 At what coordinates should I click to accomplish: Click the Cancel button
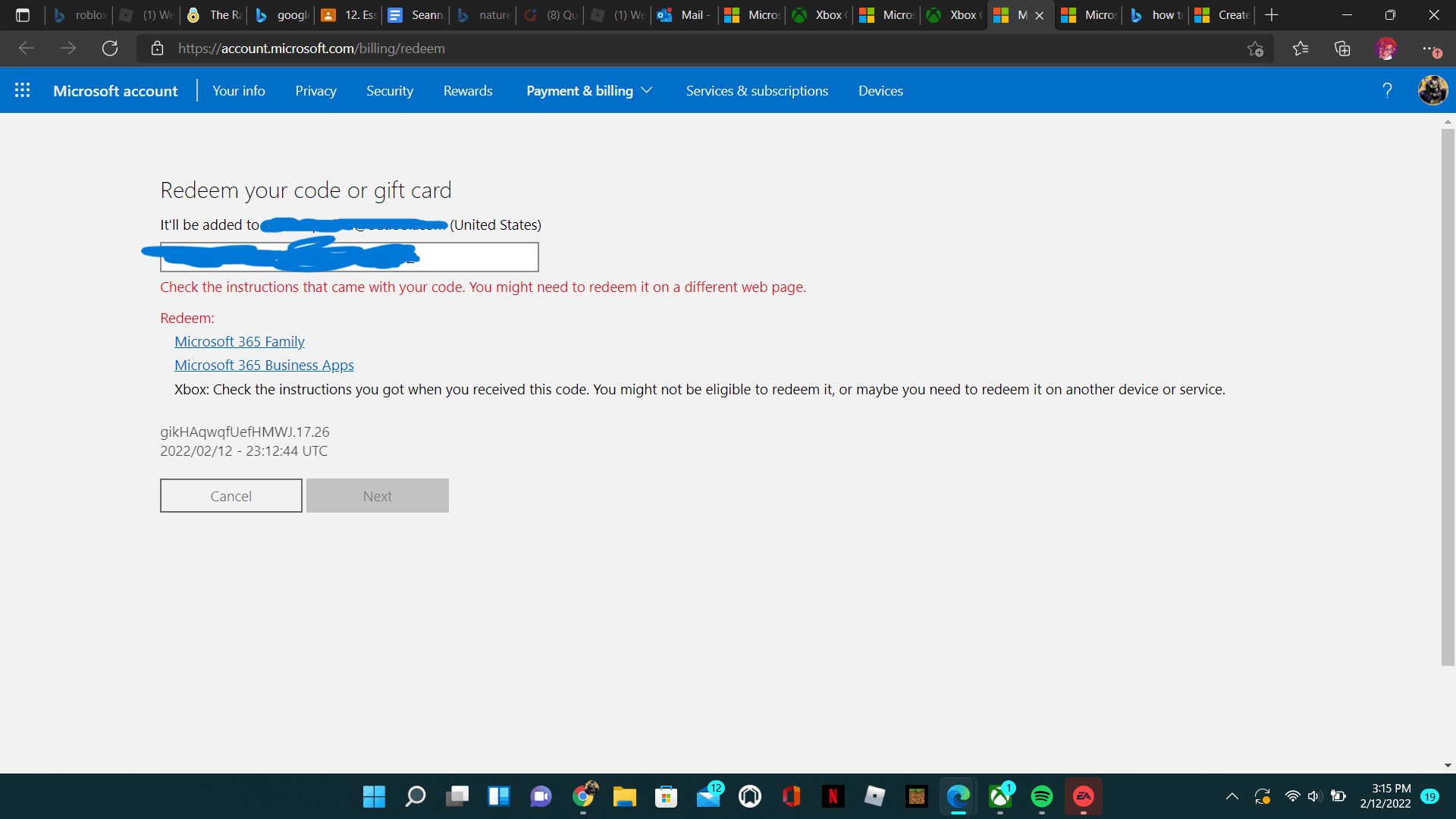(231, 495)
